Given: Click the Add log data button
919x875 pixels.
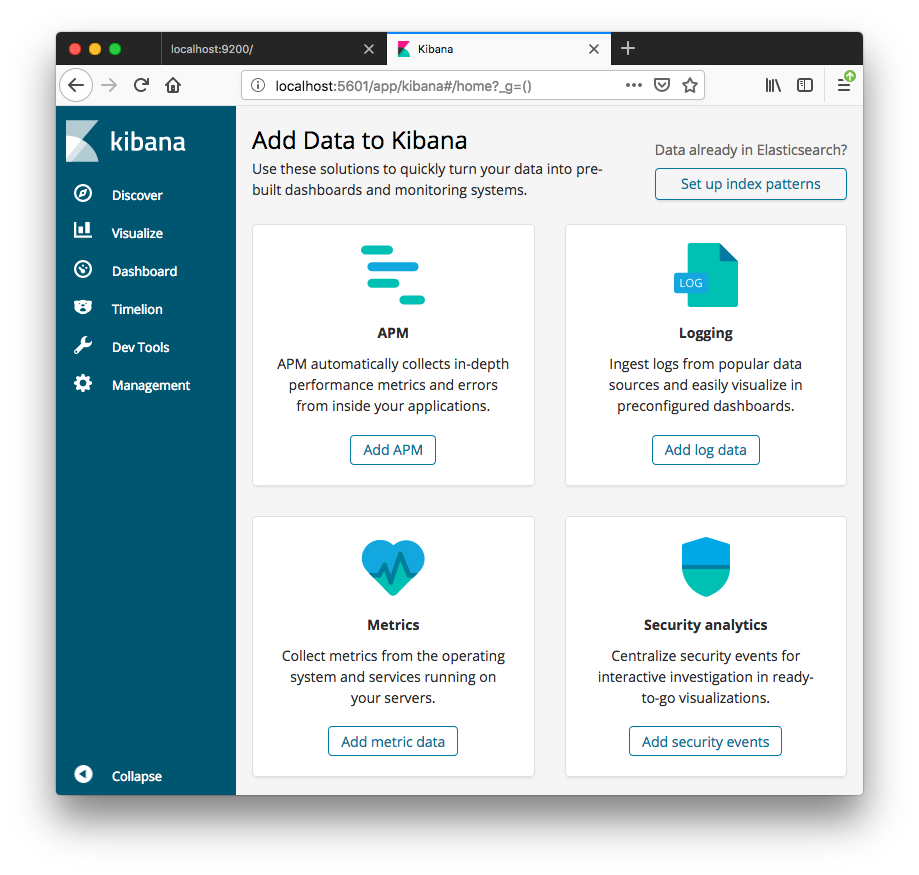Looking at the screenshot, I should [706, 450].
